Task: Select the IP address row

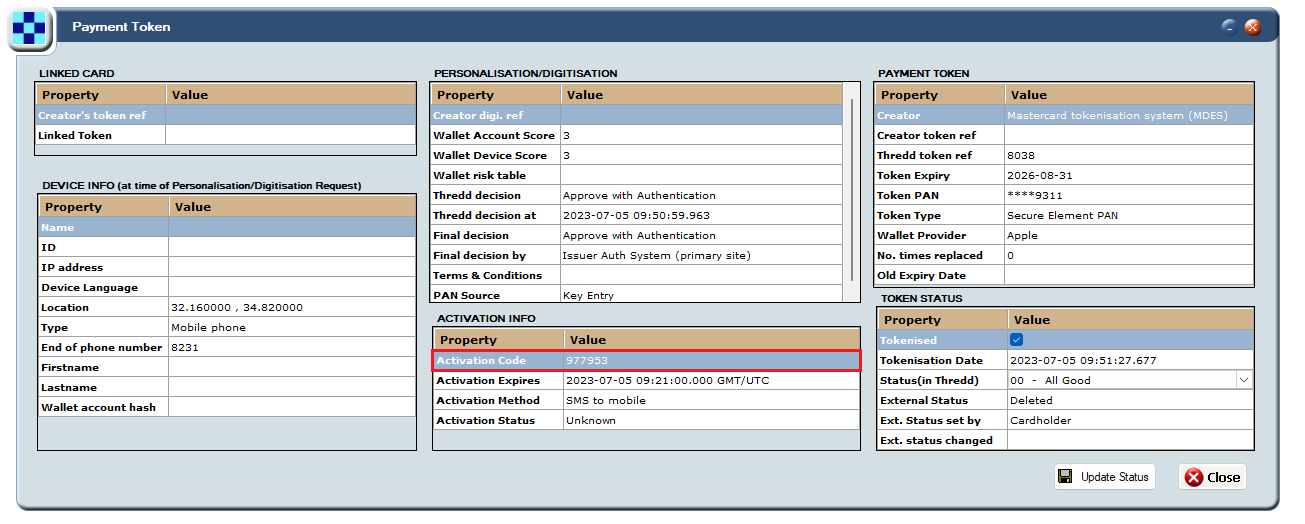Action: click(x=227, y=267)
